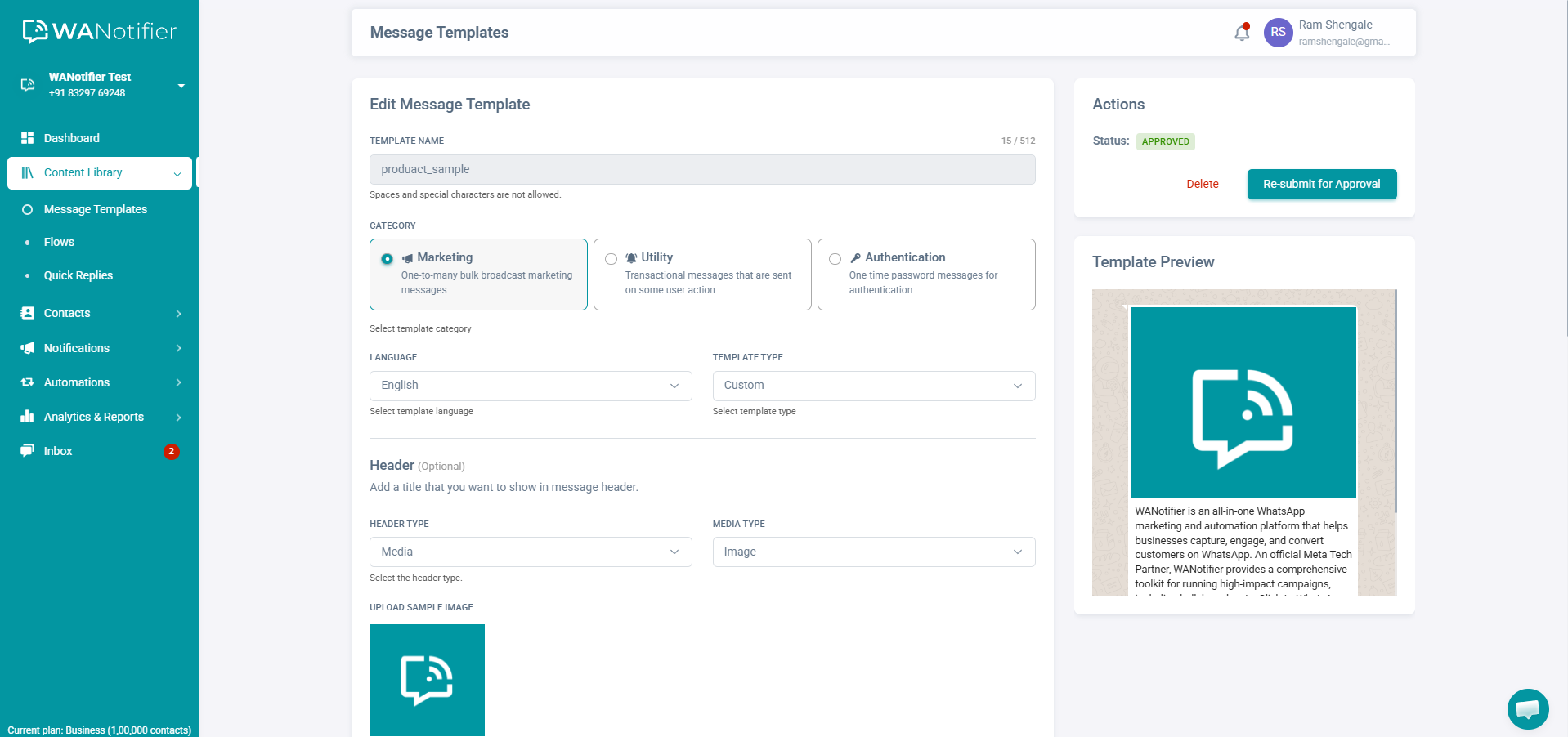Viewport: 1568px width, 737px height.
Task: Open the live chat support bubble
Action: pos(1527,708)
